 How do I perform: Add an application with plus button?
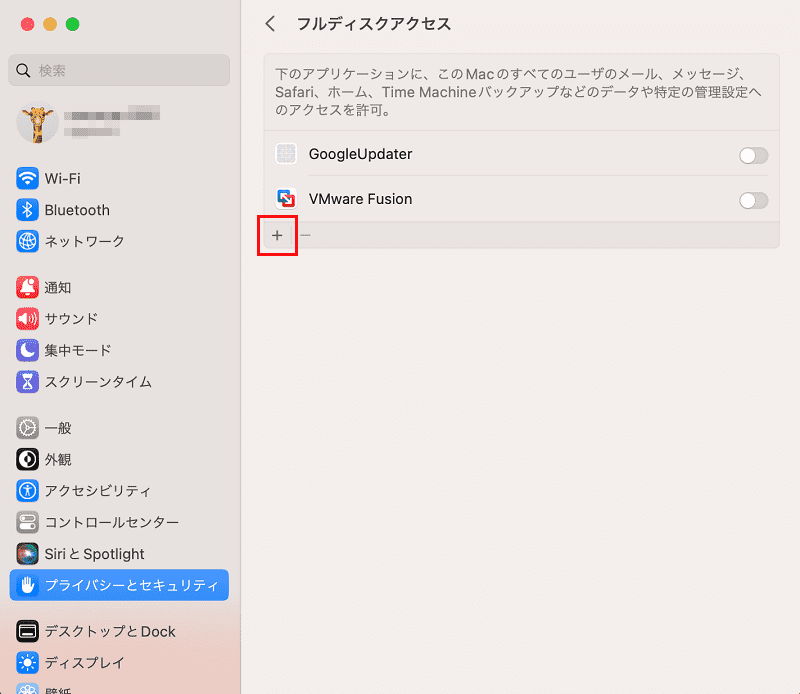point(277,235)
